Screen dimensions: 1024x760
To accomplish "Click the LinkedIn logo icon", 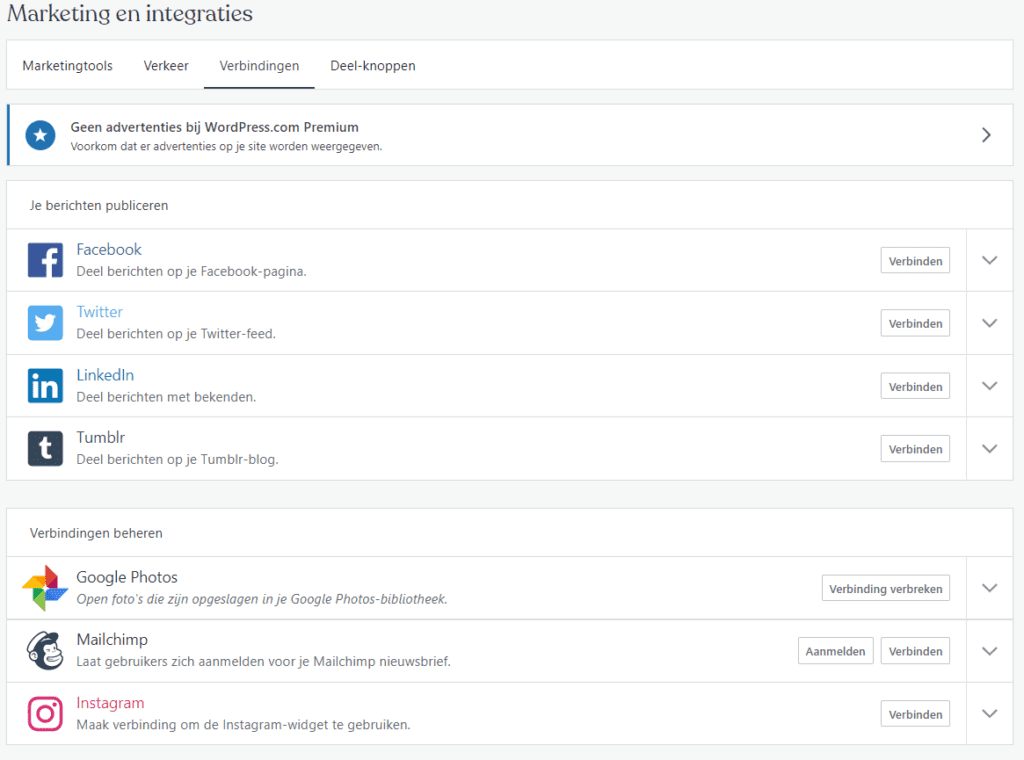I will 45,385.
